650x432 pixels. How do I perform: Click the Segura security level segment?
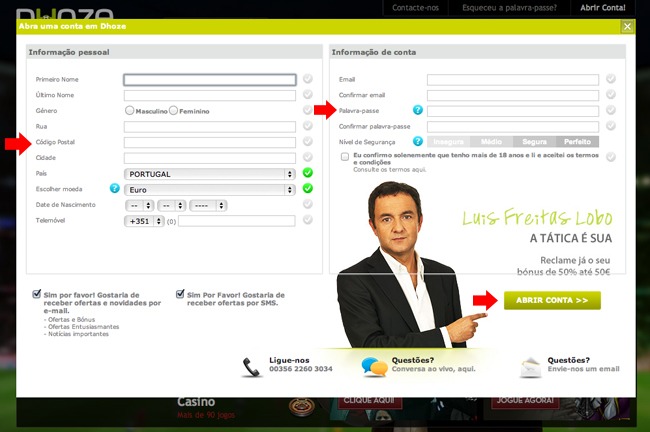[535, 142]
